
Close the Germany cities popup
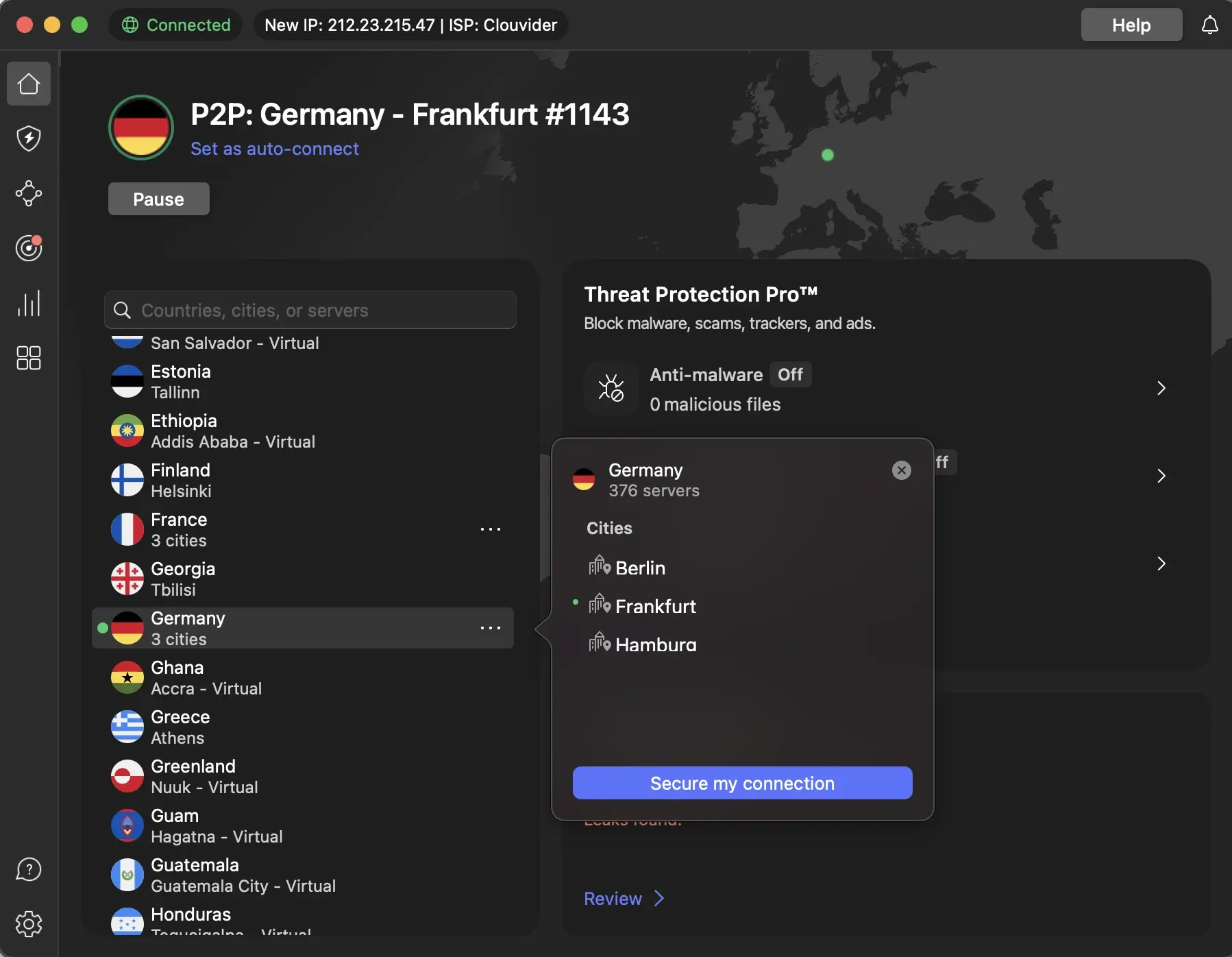tap(900, 470)
